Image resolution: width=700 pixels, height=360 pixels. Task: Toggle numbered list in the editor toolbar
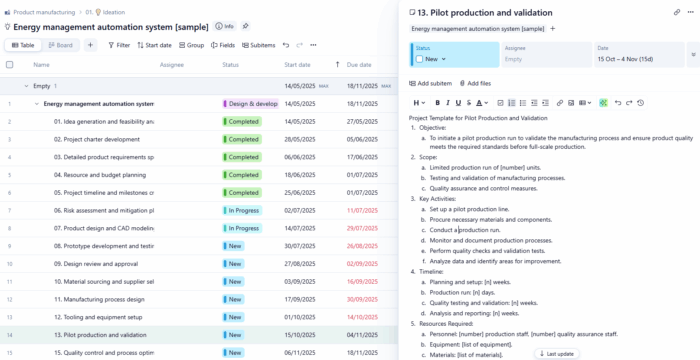click(x=512, y=103)
